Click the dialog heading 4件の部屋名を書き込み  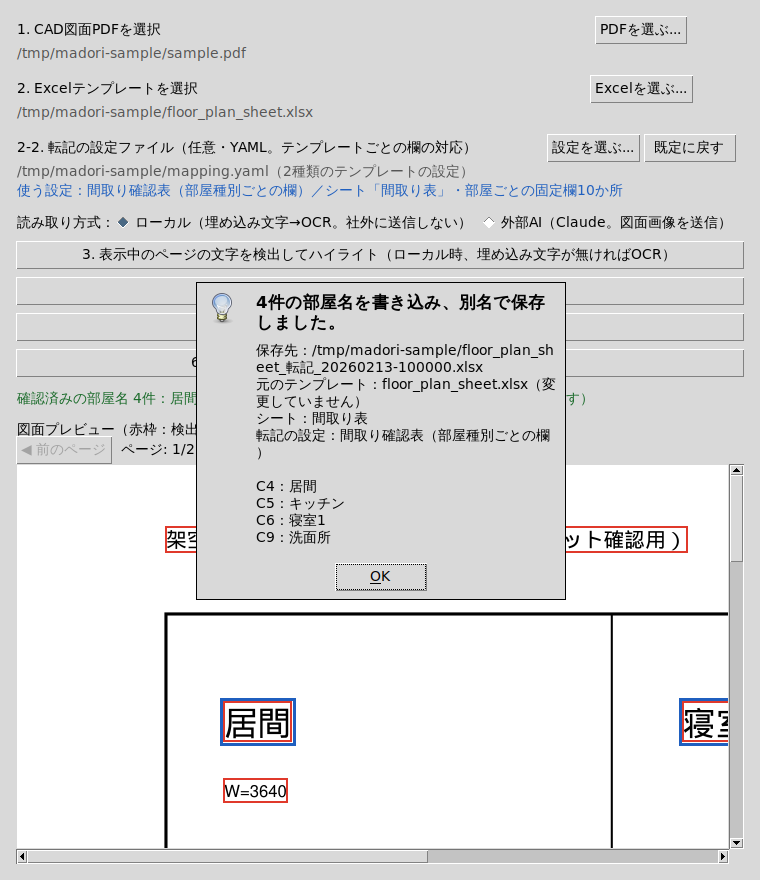[x=400, y=313]
